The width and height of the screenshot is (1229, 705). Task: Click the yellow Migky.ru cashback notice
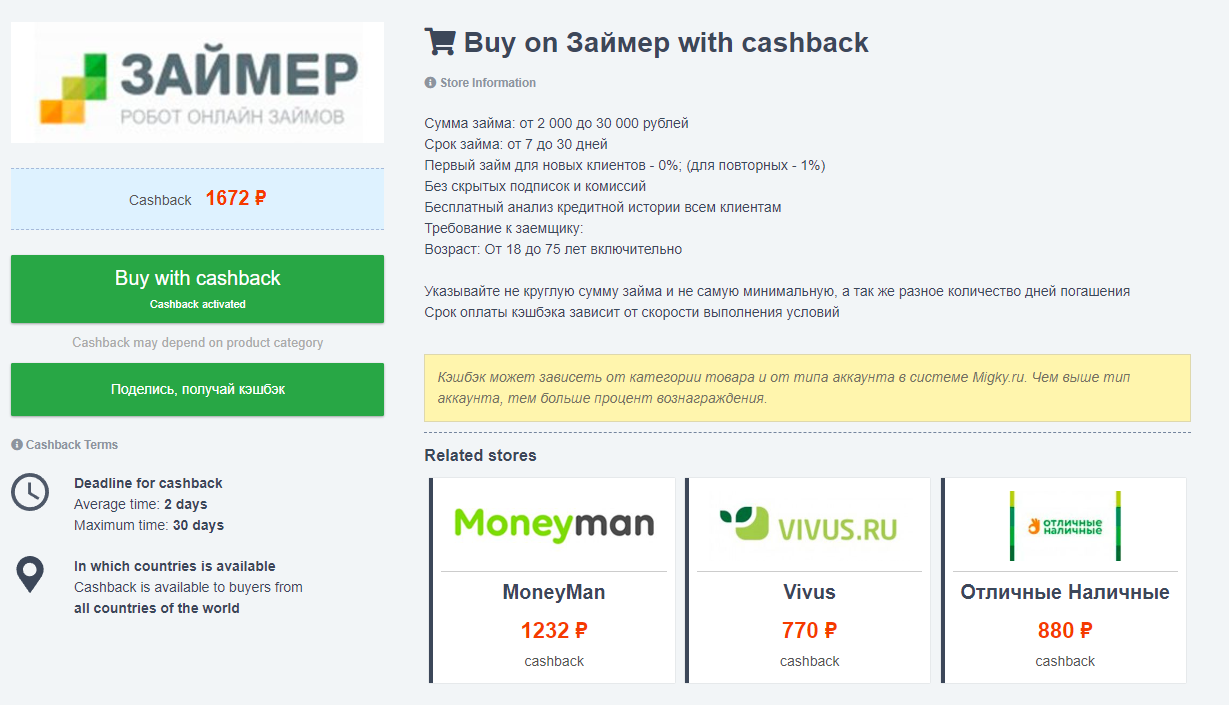click(x=807, y=388)
